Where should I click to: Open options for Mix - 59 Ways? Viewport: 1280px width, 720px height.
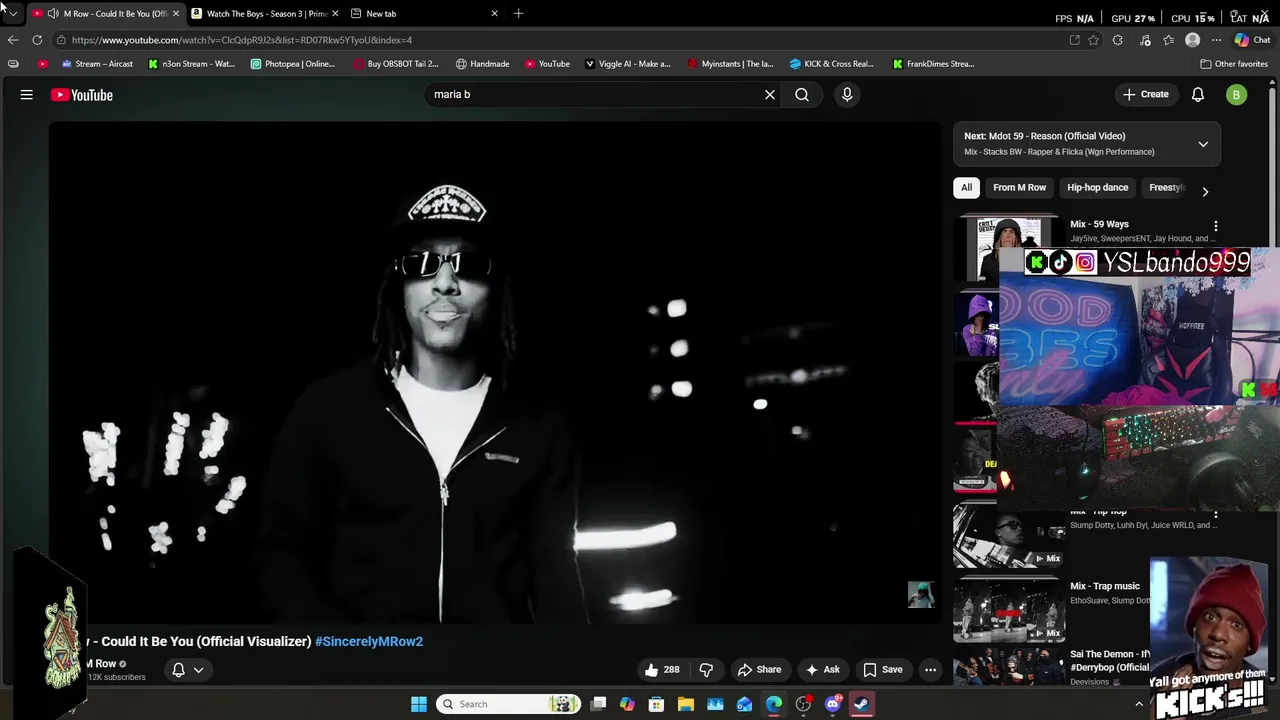(x=1216, y=226)
